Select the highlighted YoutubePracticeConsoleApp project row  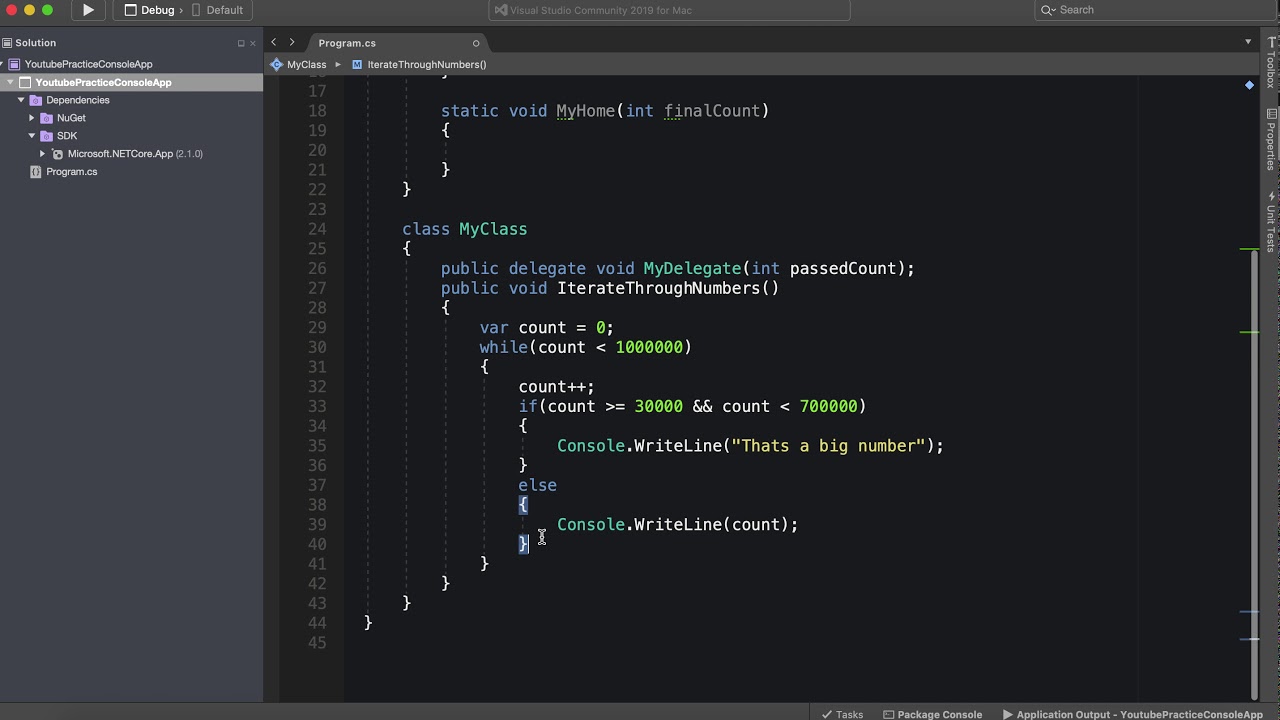pos(131,82)
